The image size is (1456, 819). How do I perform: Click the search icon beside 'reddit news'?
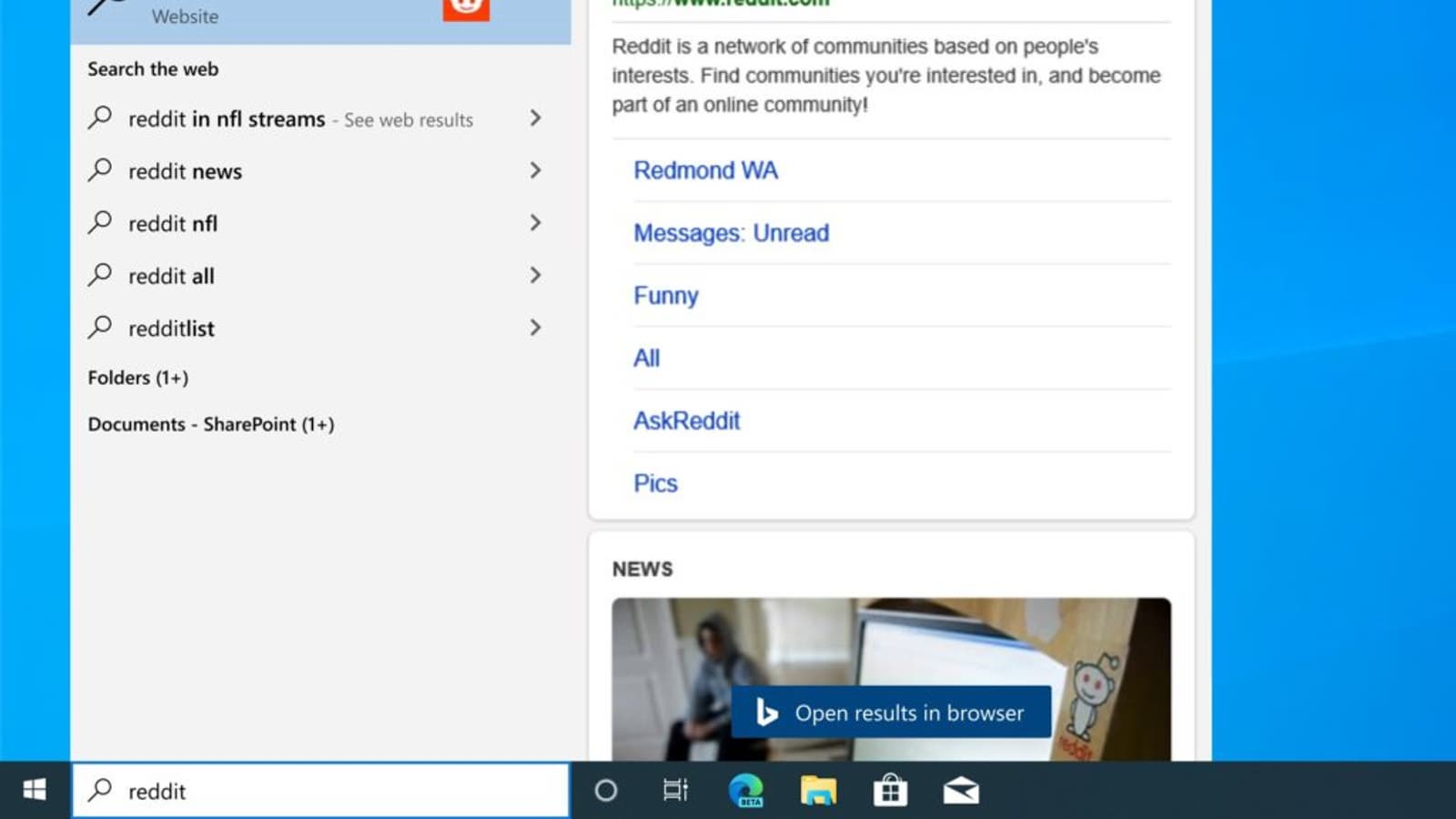(x=100, y=170)
